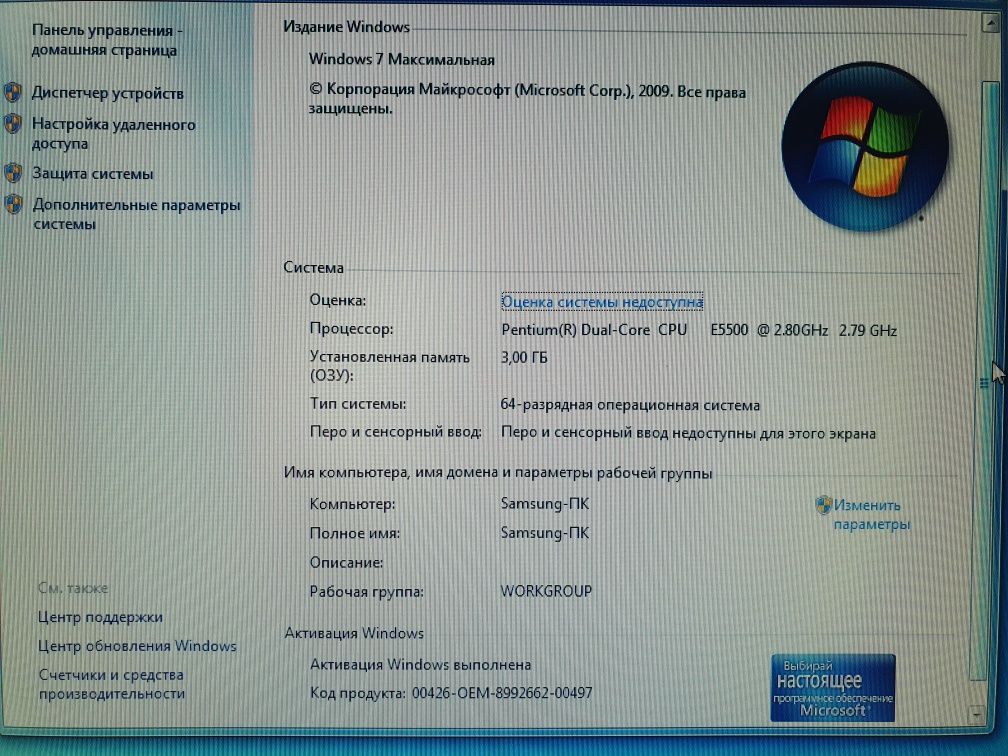Open Центр обновления Windows link
1008x756 pixels.
pos(137,646)
